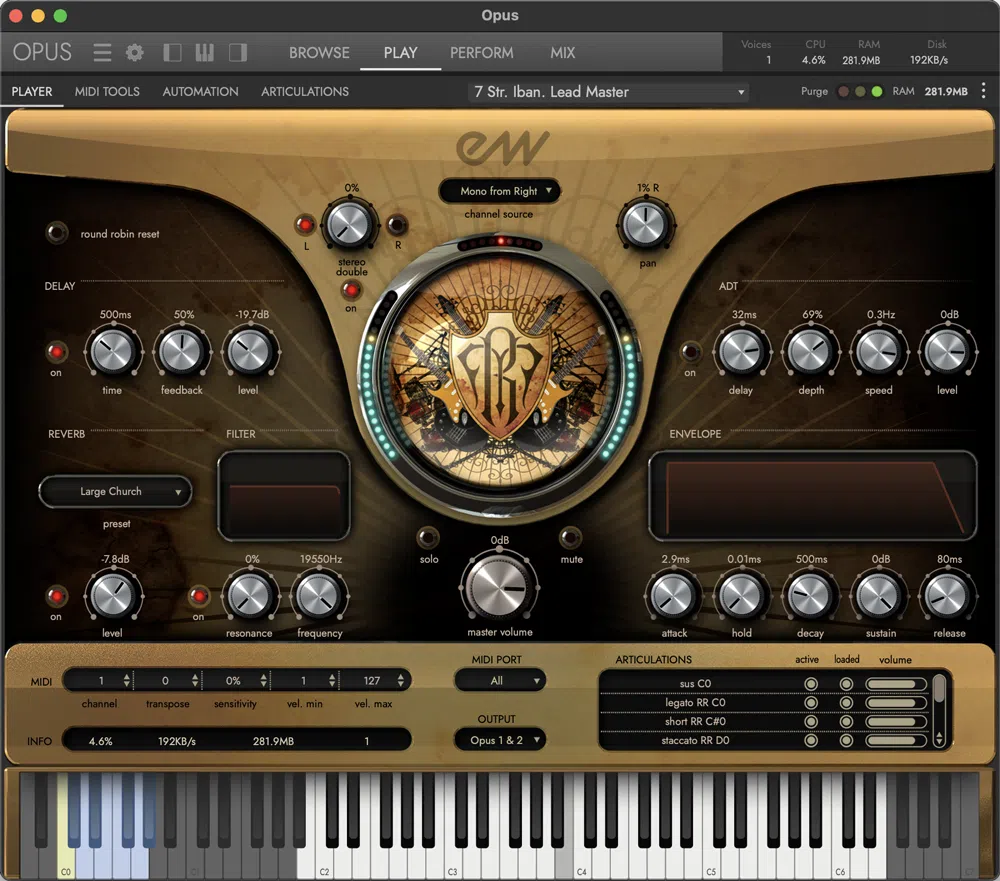Click the Purge label

814,91
